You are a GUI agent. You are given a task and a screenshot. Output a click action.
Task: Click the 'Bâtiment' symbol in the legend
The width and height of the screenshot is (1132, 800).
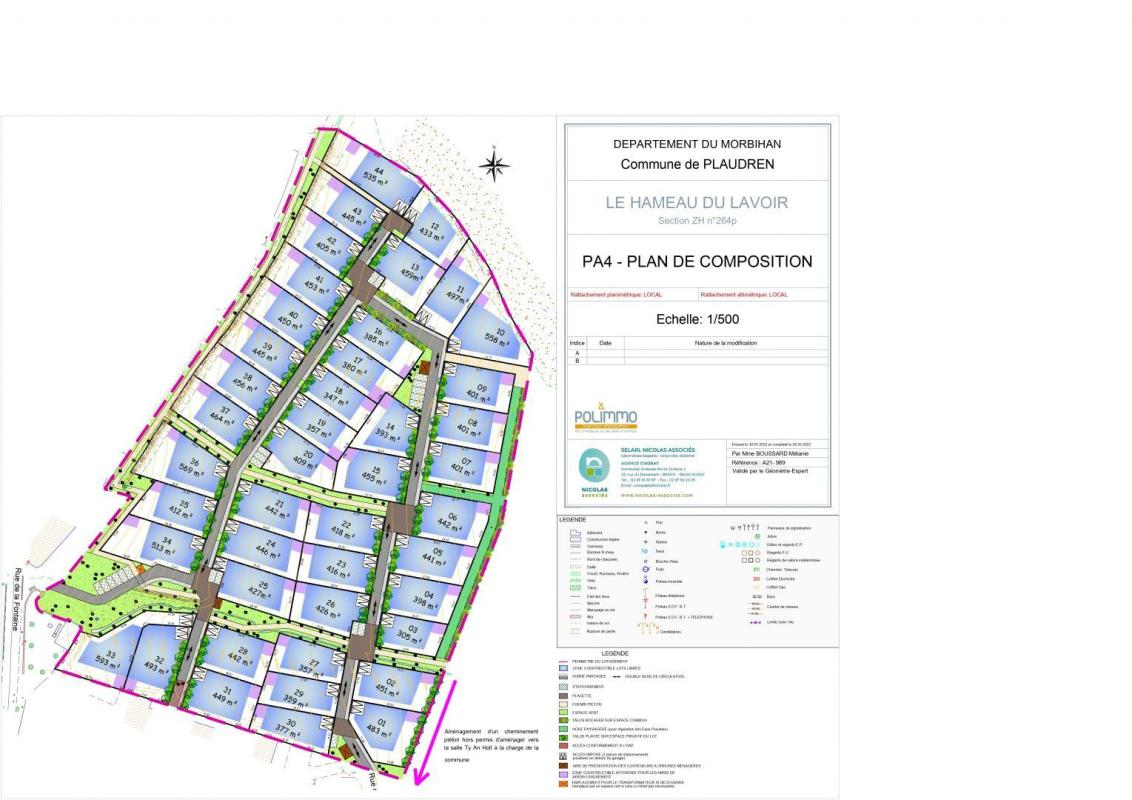[575, 533]
